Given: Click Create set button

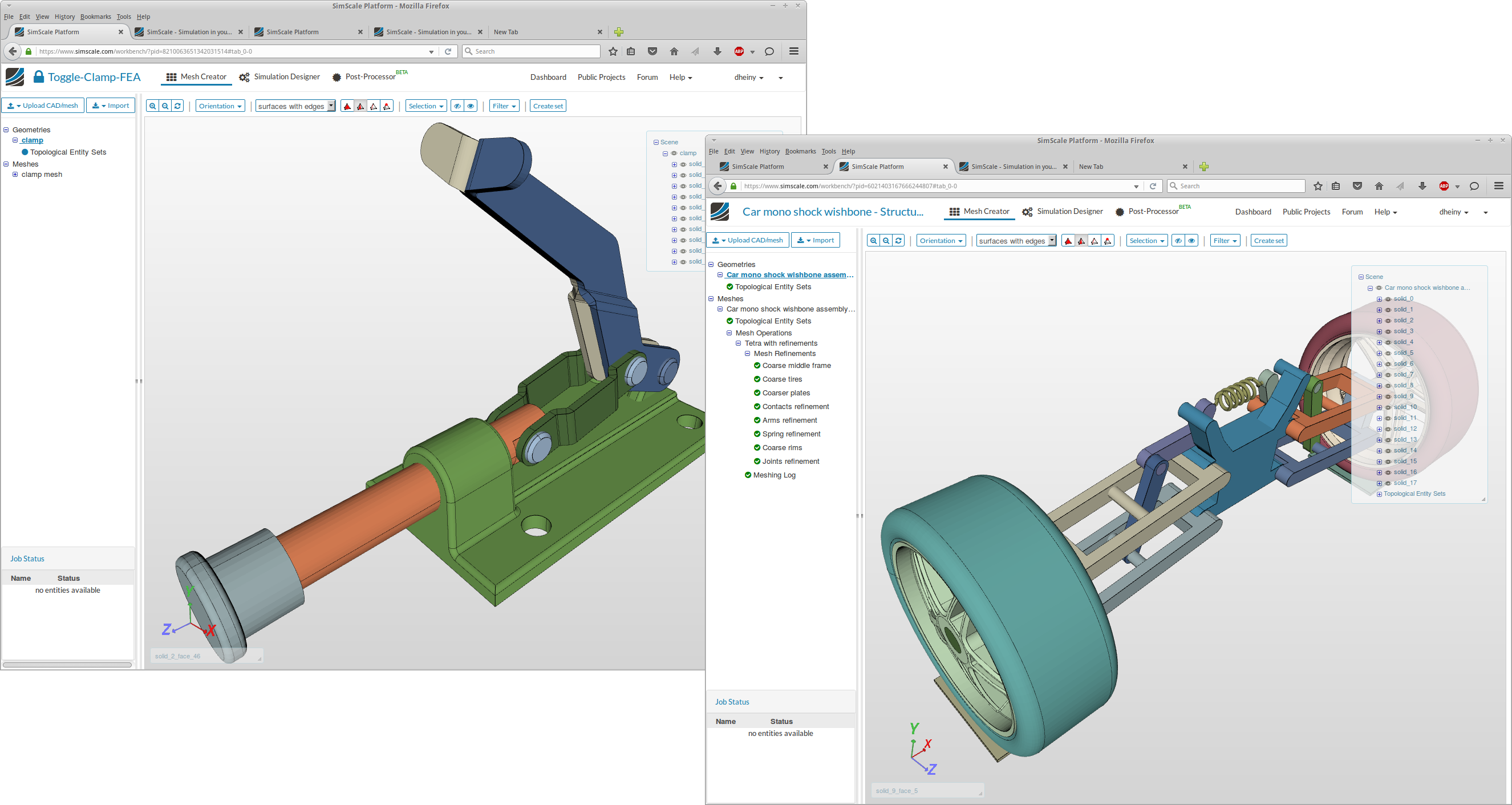Looking at the screenshot, I should pyautogui.click(x=547, y=105).
